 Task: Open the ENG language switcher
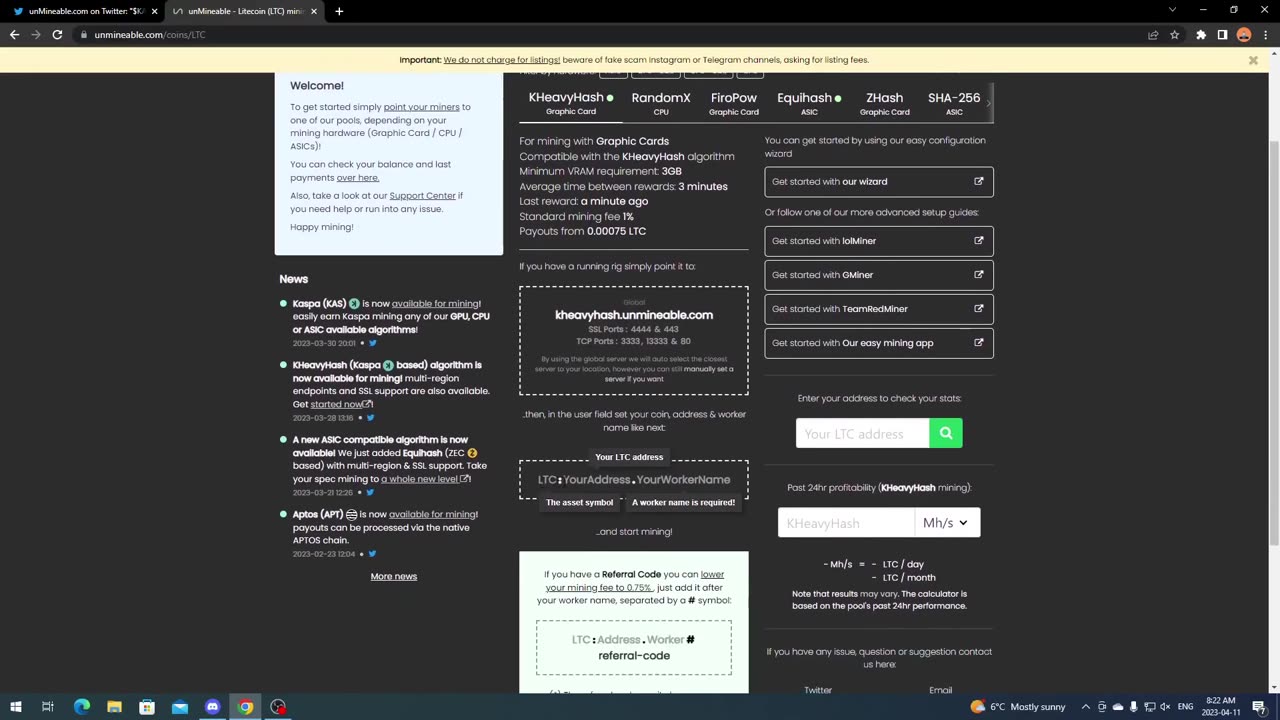(1186, 707)
